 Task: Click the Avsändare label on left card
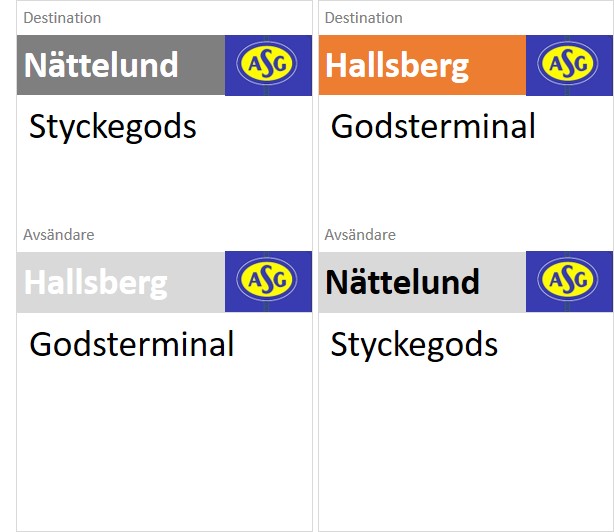point(59,235)
